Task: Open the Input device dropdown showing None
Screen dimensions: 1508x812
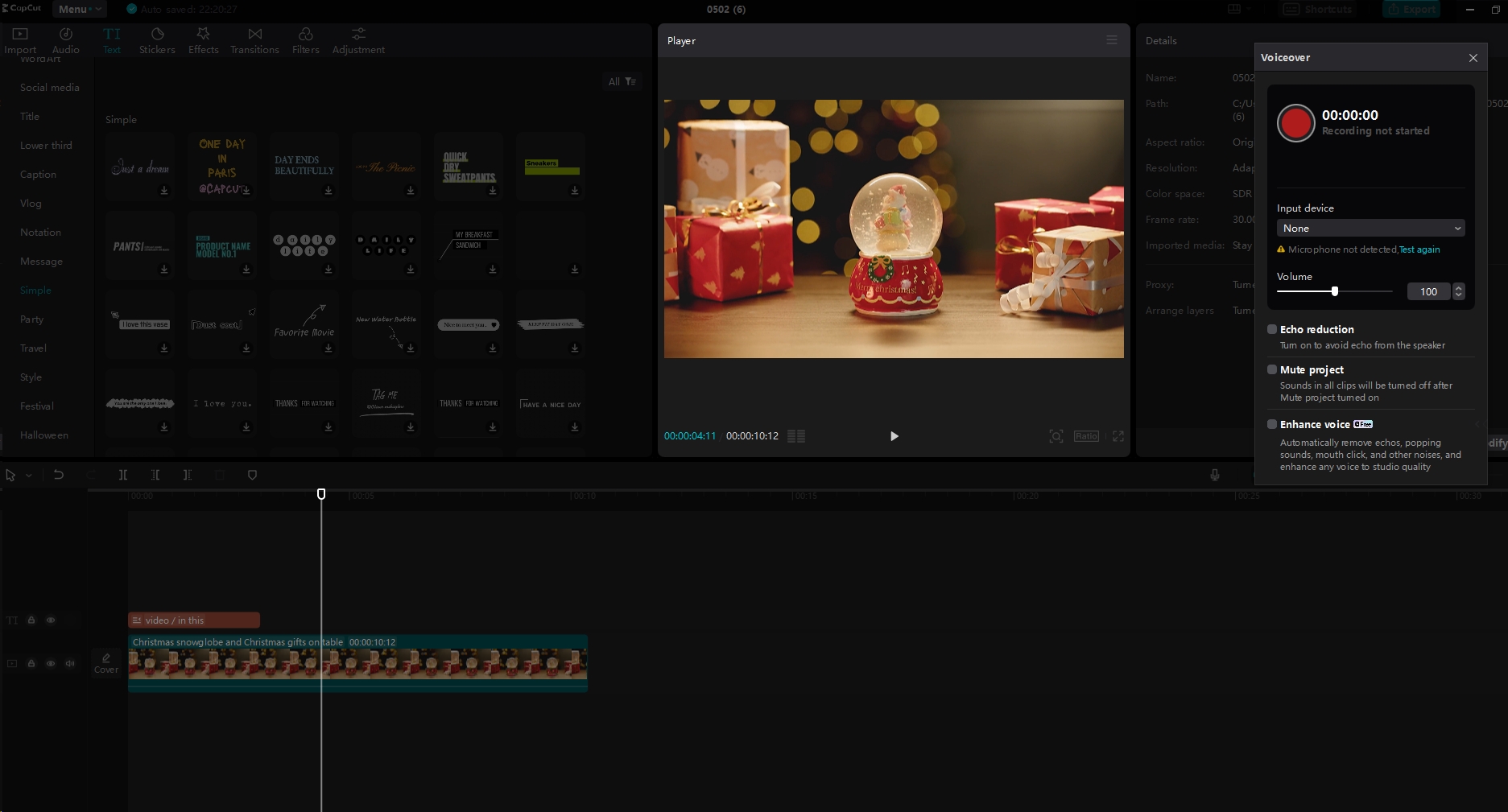Action: (1370, 229)
